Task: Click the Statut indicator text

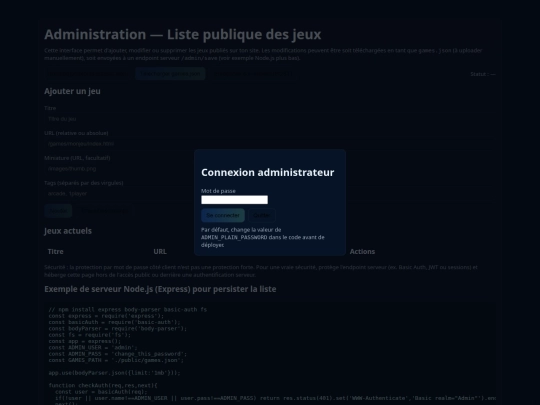Action: pos(483,74)
